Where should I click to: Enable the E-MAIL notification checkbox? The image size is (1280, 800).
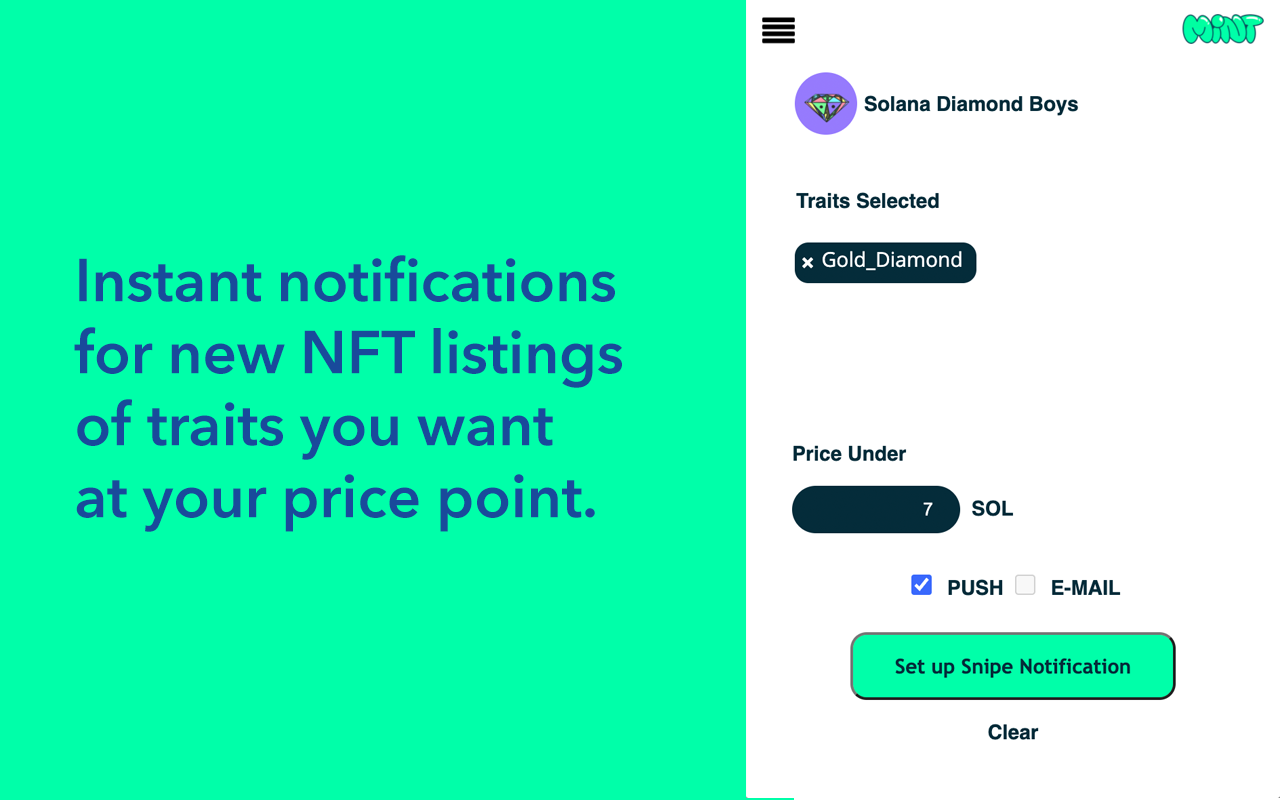coord(1025,585)
